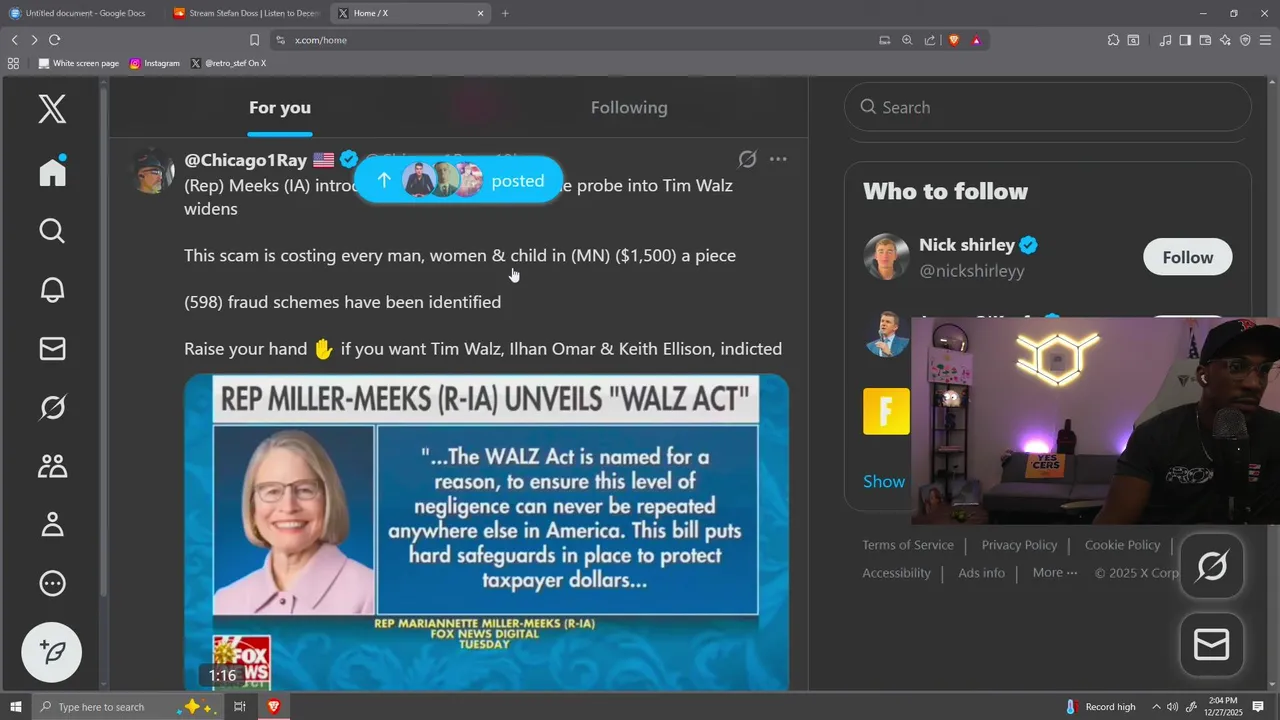Toggle the browser sidebar panel
This screenshot has height=720, width=1280.
point(1185,40)
